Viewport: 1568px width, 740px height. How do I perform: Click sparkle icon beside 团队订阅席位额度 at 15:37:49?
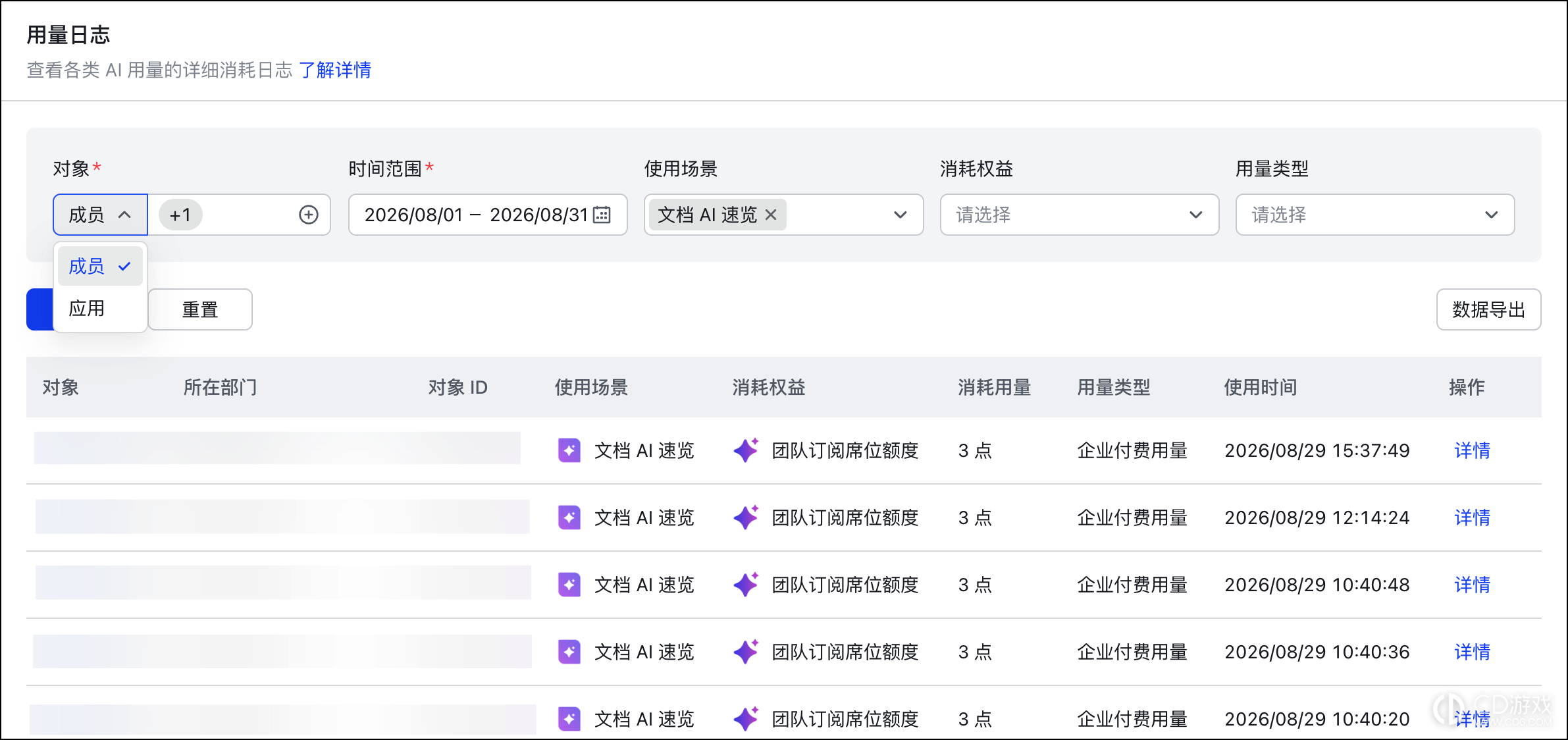click(746, 450)
